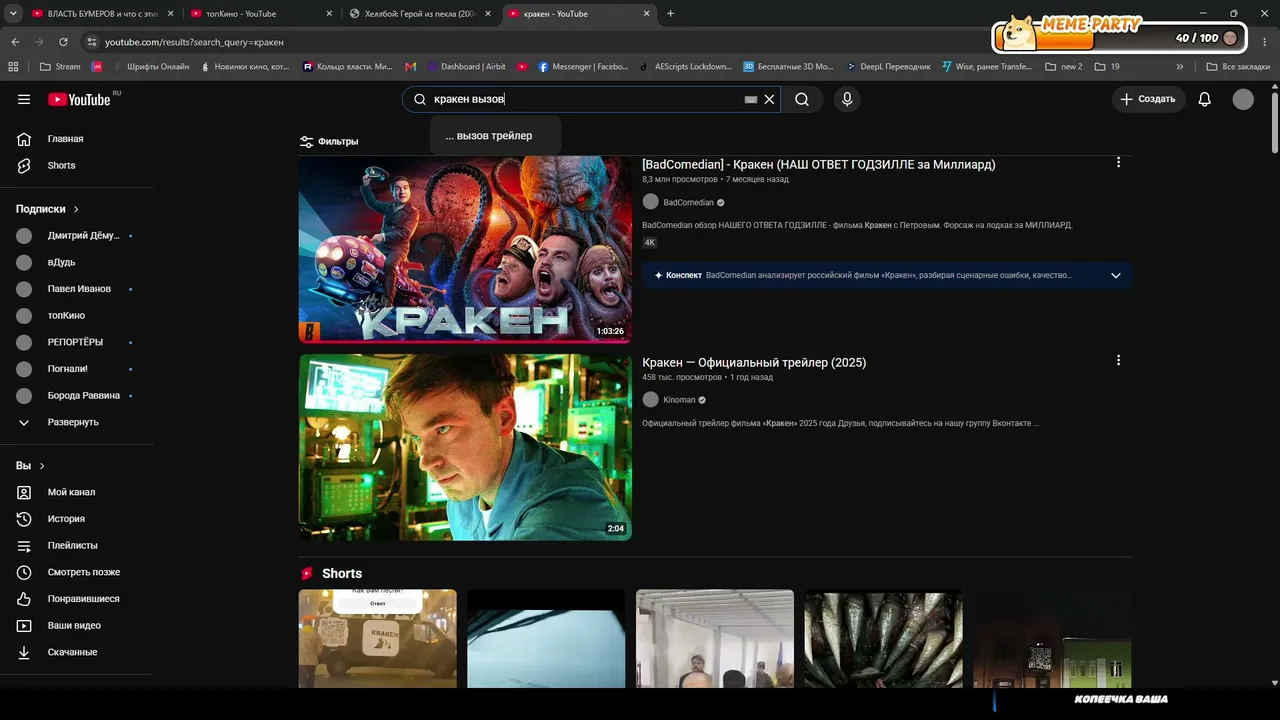Play the BadComedian Кракен video thumbnail
This screenshot has height=720, width=1280.
(465, 249)
